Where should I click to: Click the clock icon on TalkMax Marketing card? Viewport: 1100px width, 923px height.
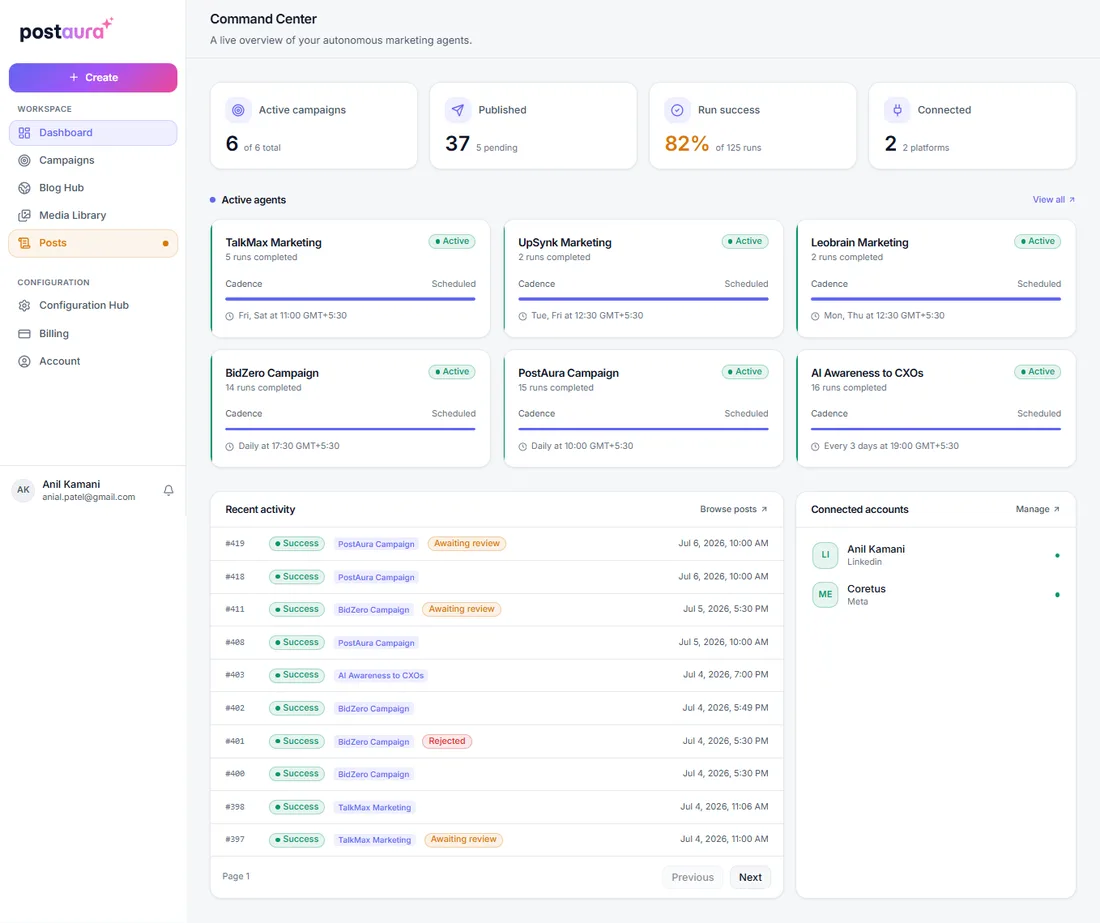(x=229, y=316)
